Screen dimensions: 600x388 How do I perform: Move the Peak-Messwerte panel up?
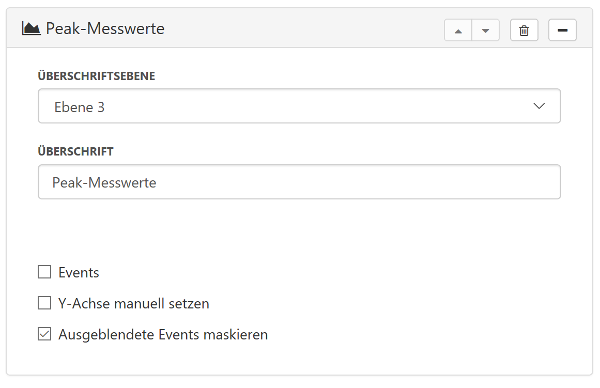[458, 30]
